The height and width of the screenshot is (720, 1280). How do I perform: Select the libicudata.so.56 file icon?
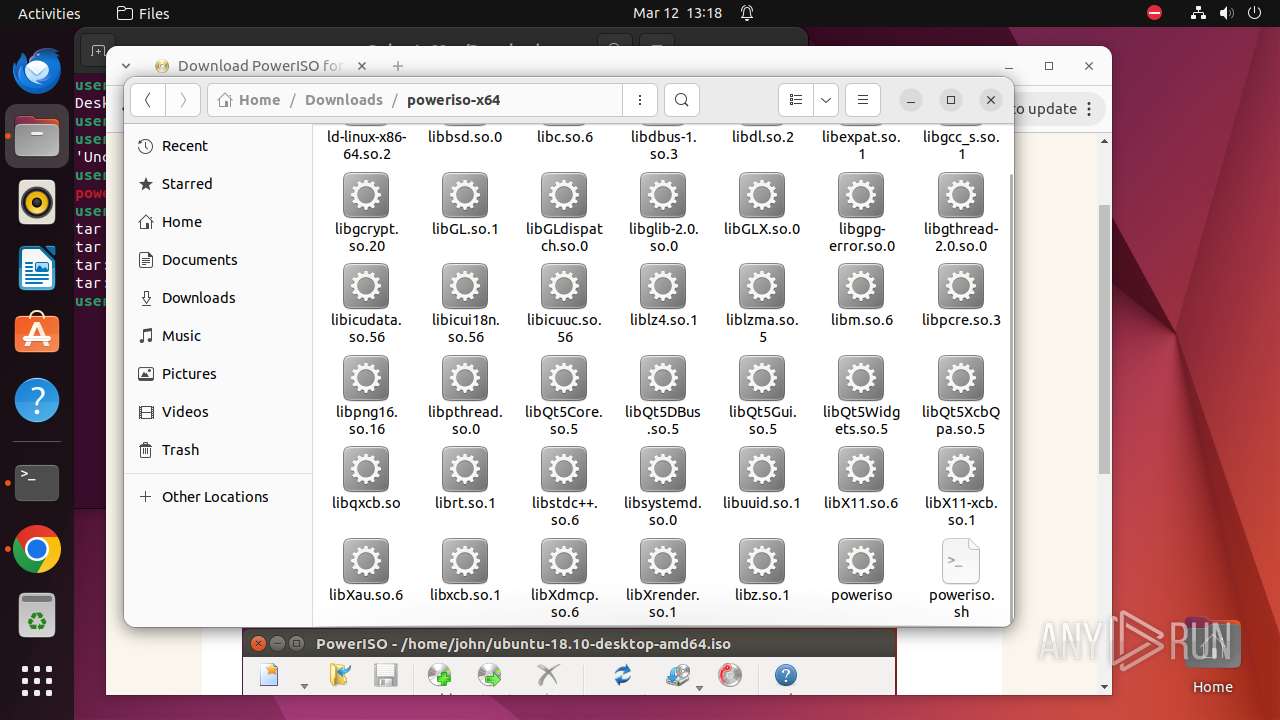tap(366, 286)
